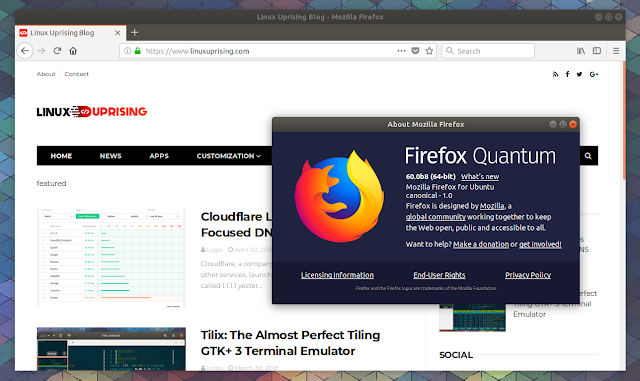Screen dimensions: 640x381
Task: Close the About Mozilla Firefox dialog
Action: point(573,124)
